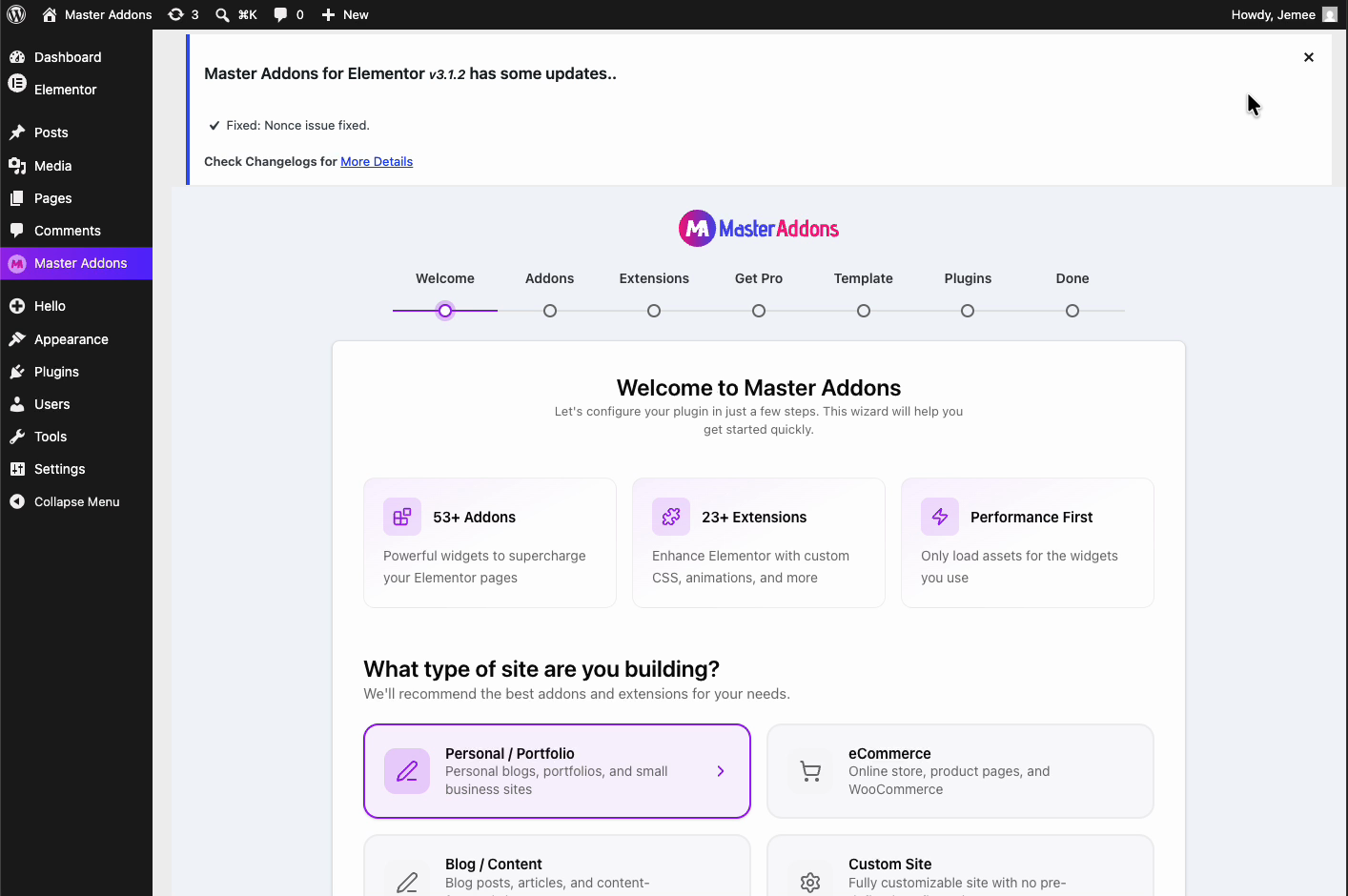1348x896 pixels.
Task: Open the WordPress logo menu
Action: point(16,14)
